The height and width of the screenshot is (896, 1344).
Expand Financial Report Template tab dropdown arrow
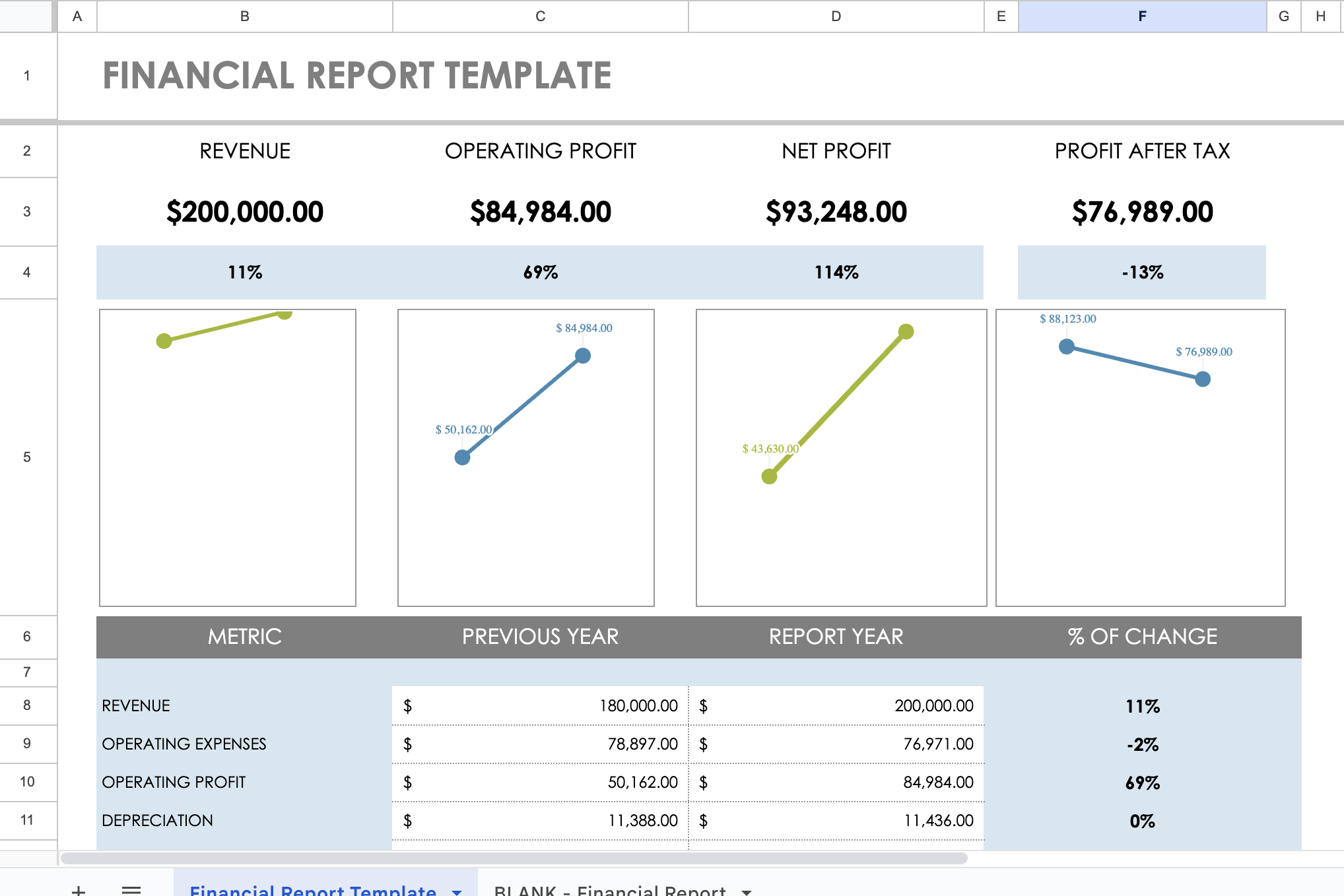457,891
